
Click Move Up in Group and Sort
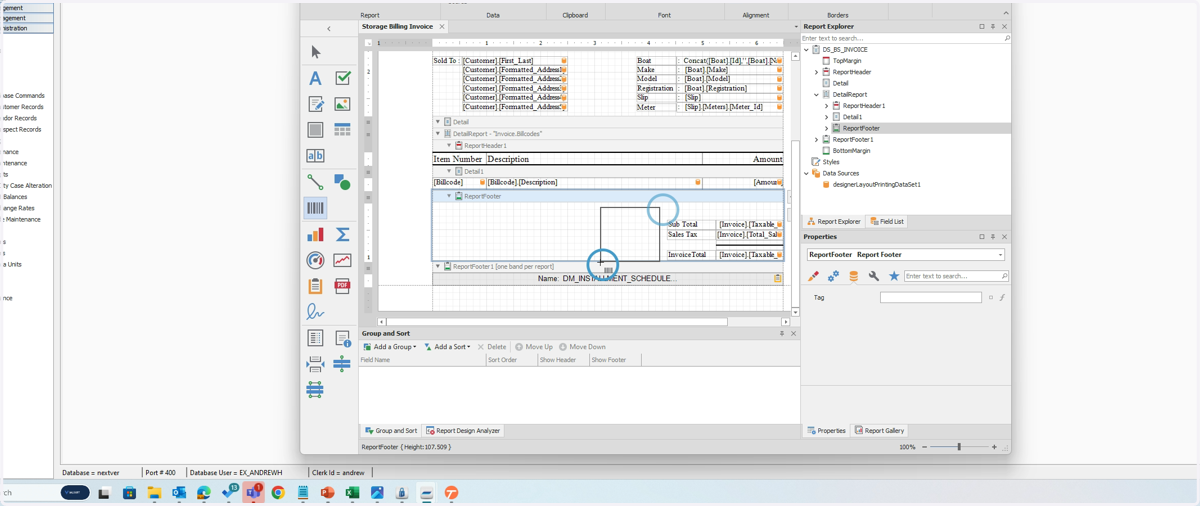tap(534, 347)
